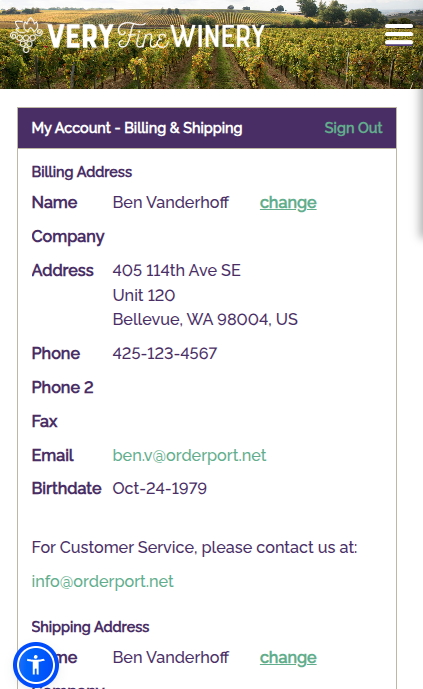Screen dimensions: 423x689
Task: Open the hamburger menu icon
Action: (399, 35)
